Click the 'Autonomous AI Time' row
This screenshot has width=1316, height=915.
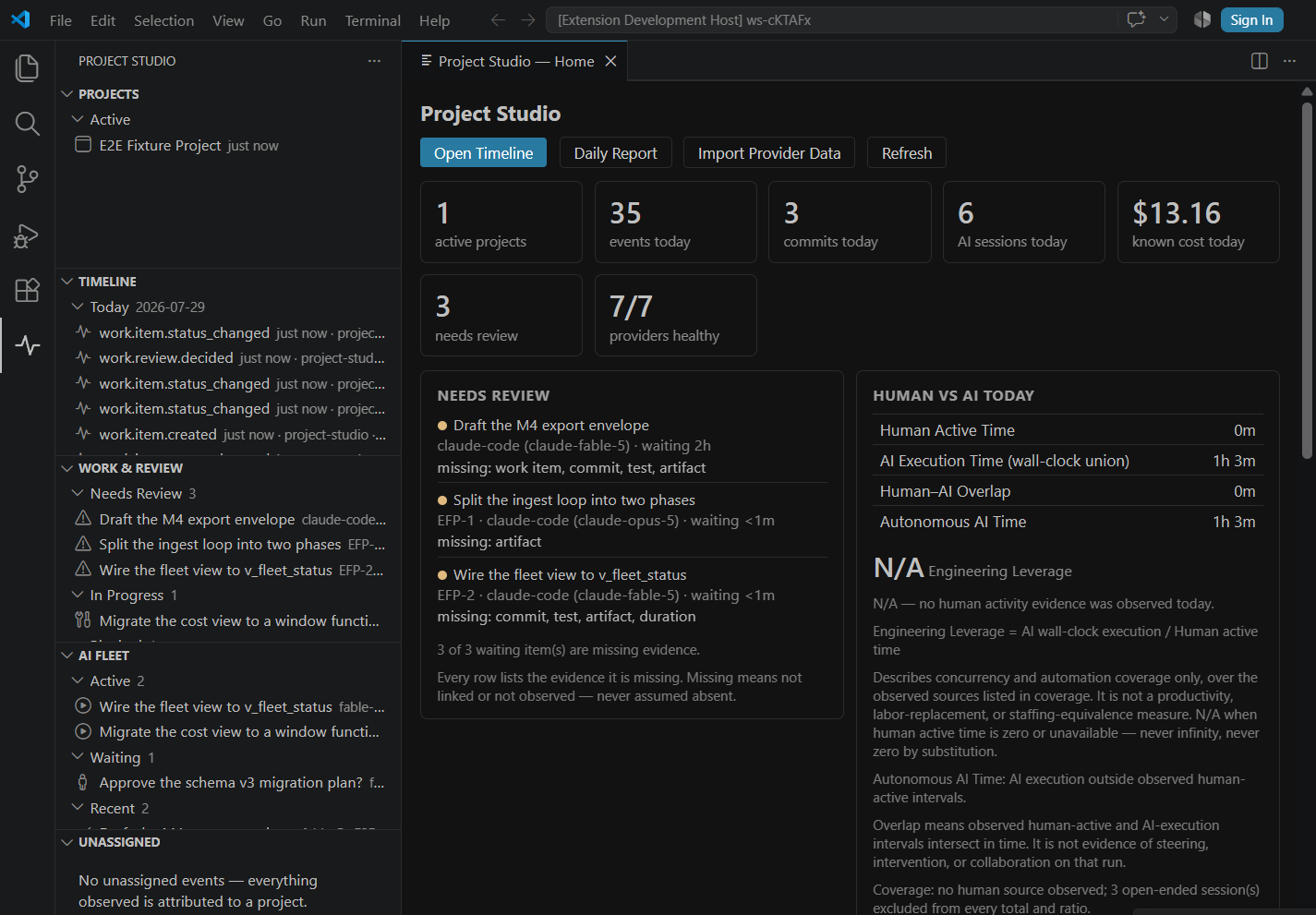[1068, 522]
